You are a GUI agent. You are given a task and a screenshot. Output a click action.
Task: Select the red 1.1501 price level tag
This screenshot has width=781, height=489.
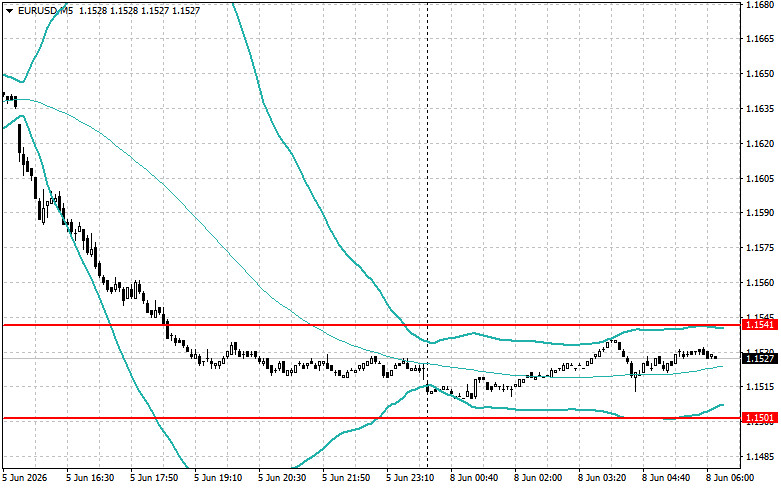[x=760, y=418]
